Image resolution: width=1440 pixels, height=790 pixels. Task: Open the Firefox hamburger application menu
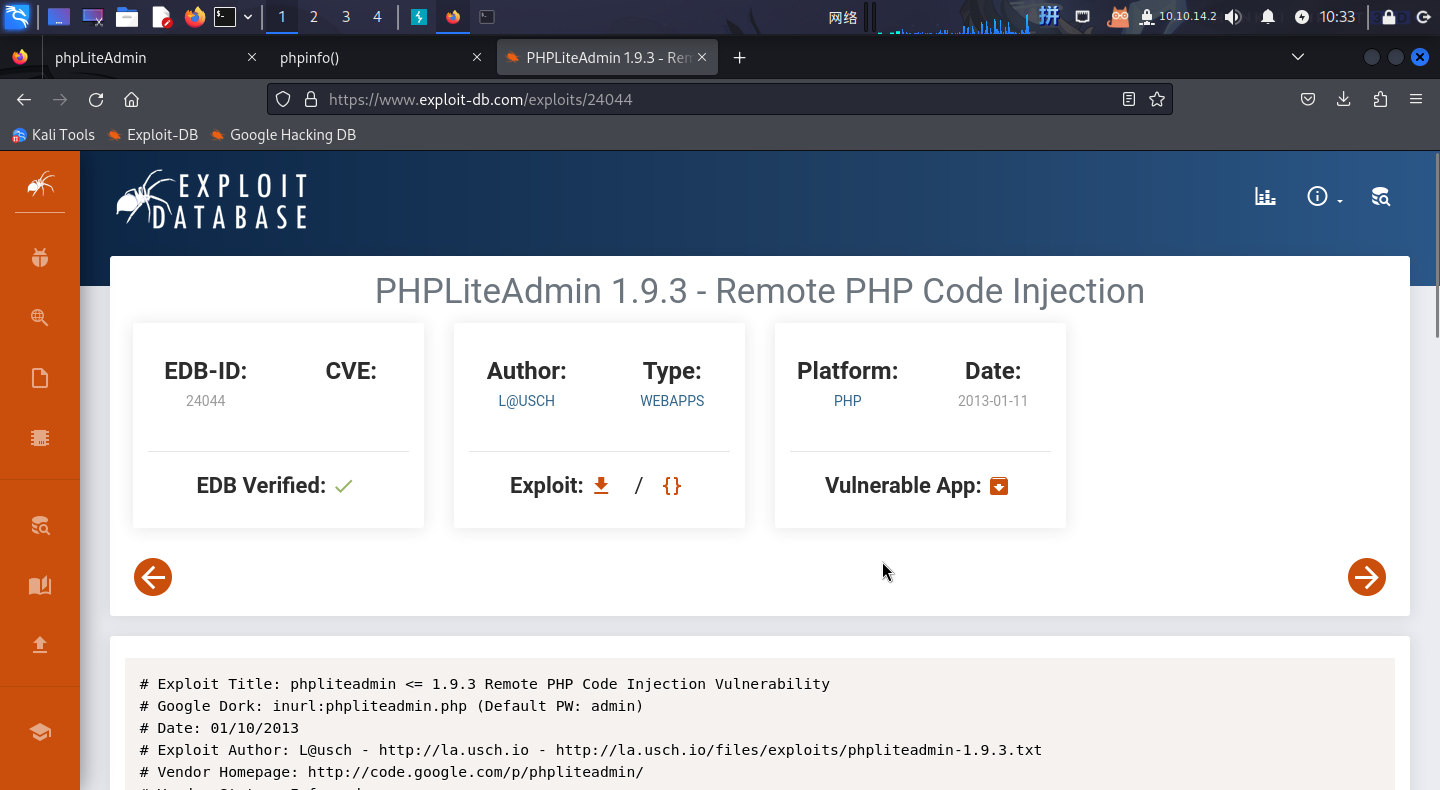[1416, 99]
